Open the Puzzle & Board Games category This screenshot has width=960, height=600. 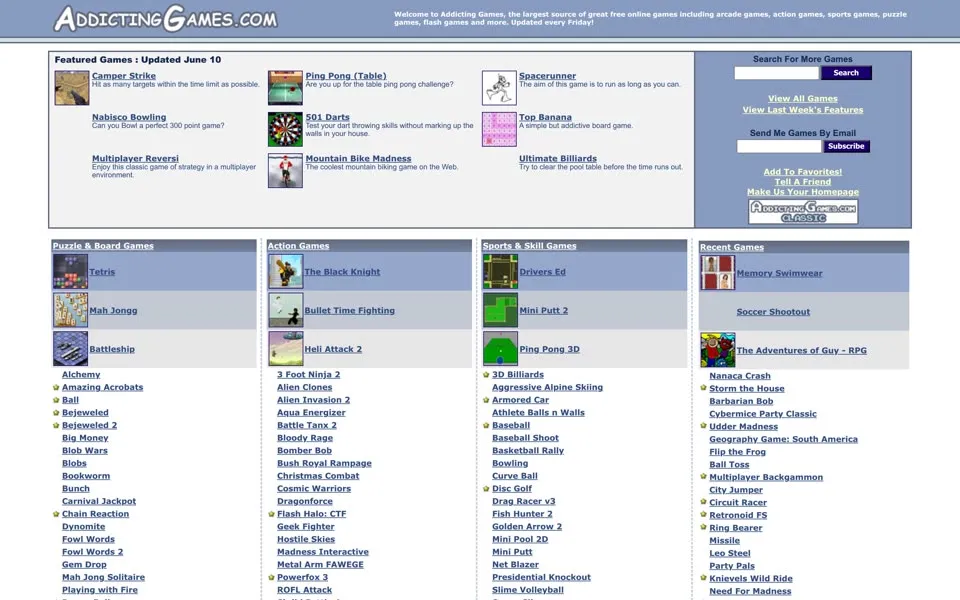pos(103,246)
